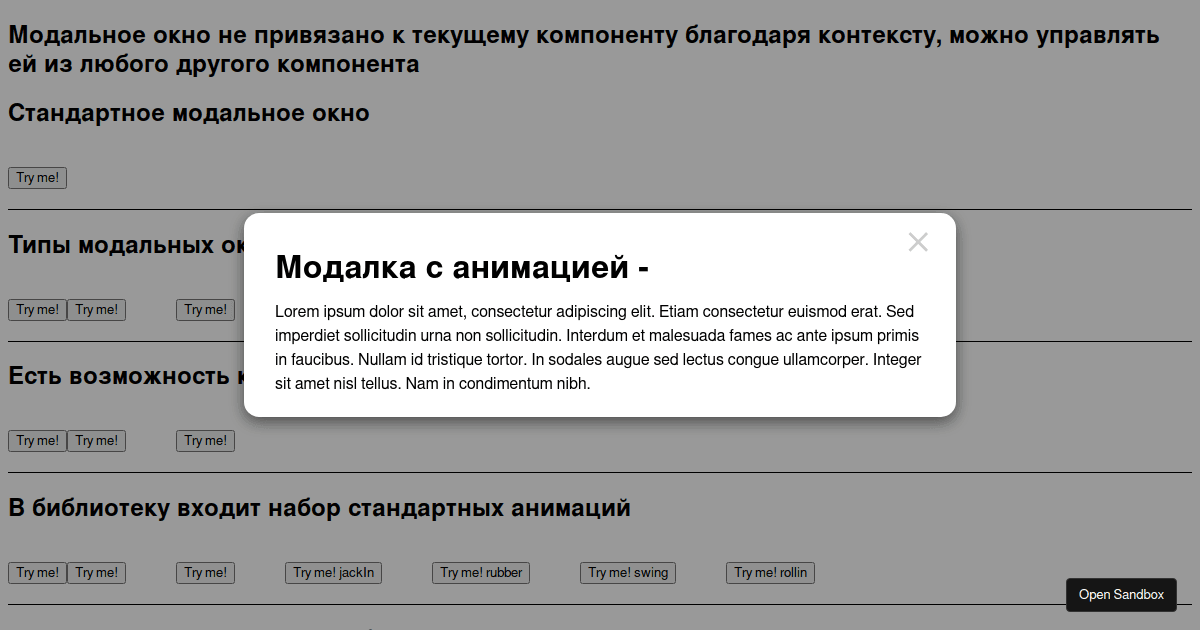
Task: Click partially hidden heading Типы модальных
Action: tap(126, 245)
